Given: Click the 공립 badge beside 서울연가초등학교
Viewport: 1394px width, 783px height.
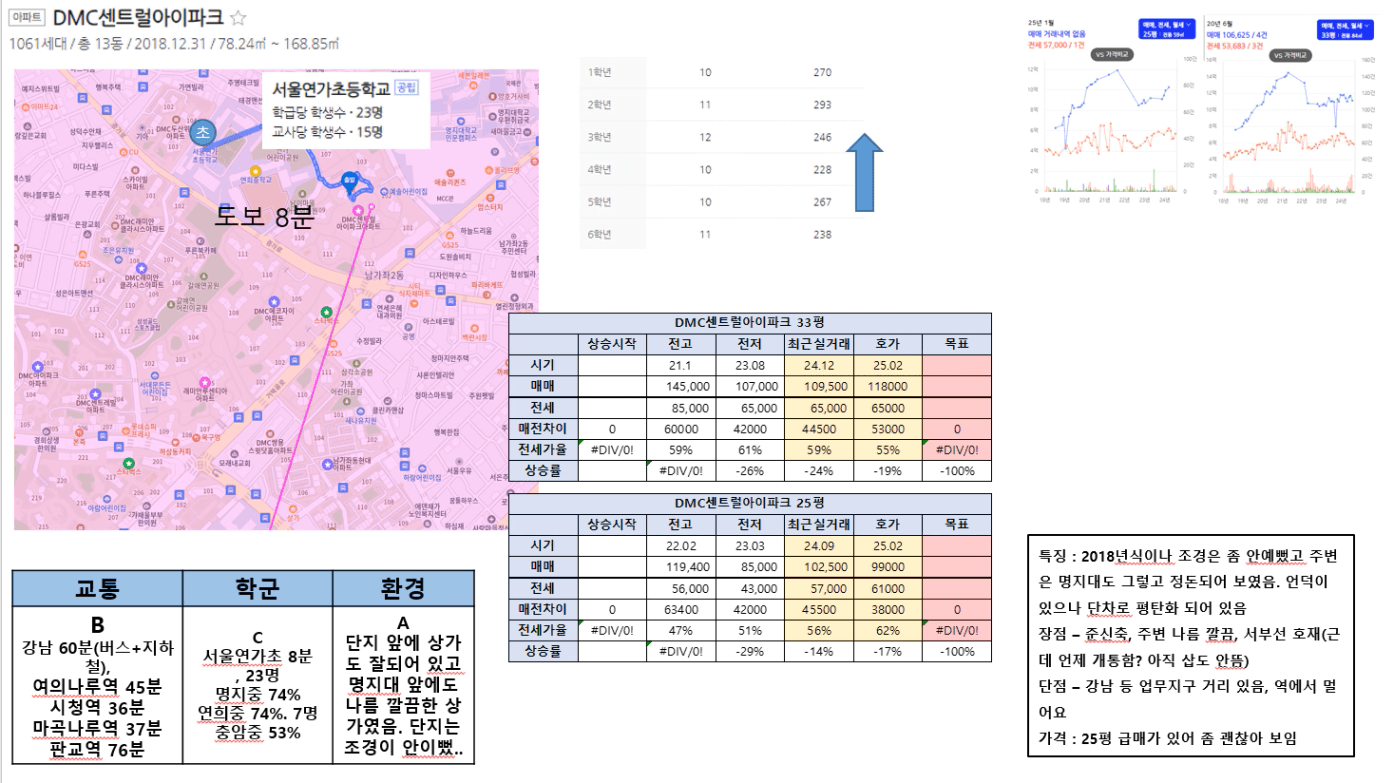Looking at the screenshot, I should [407, 88].
